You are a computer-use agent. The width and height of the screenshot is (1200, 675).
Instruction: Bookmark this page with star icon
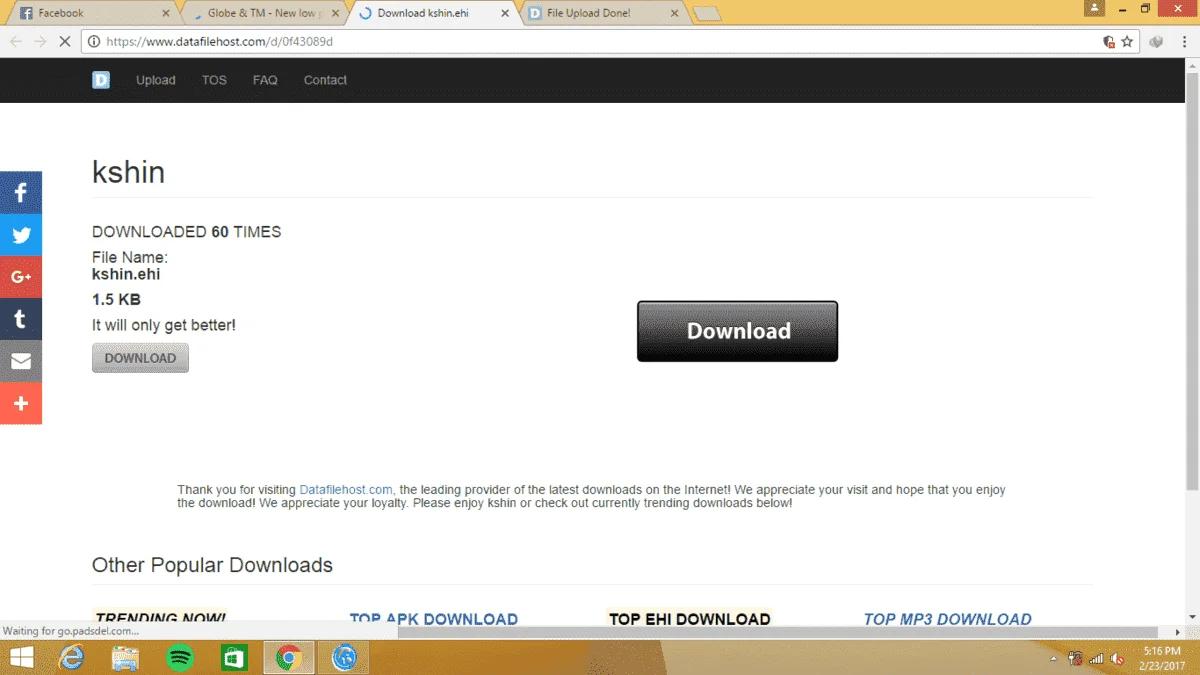[x=1127, y=42]
